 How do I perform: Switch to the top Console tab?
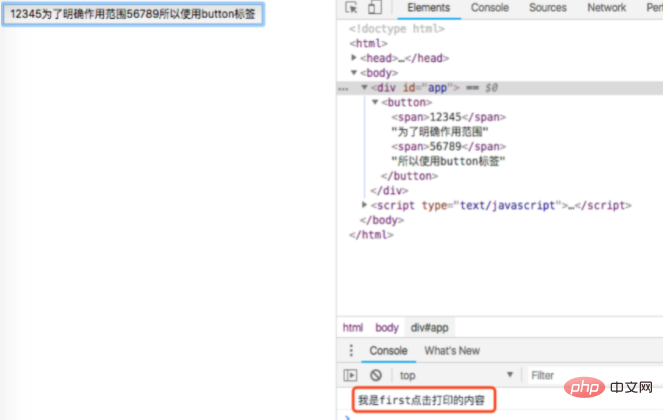tap(489, 8)
